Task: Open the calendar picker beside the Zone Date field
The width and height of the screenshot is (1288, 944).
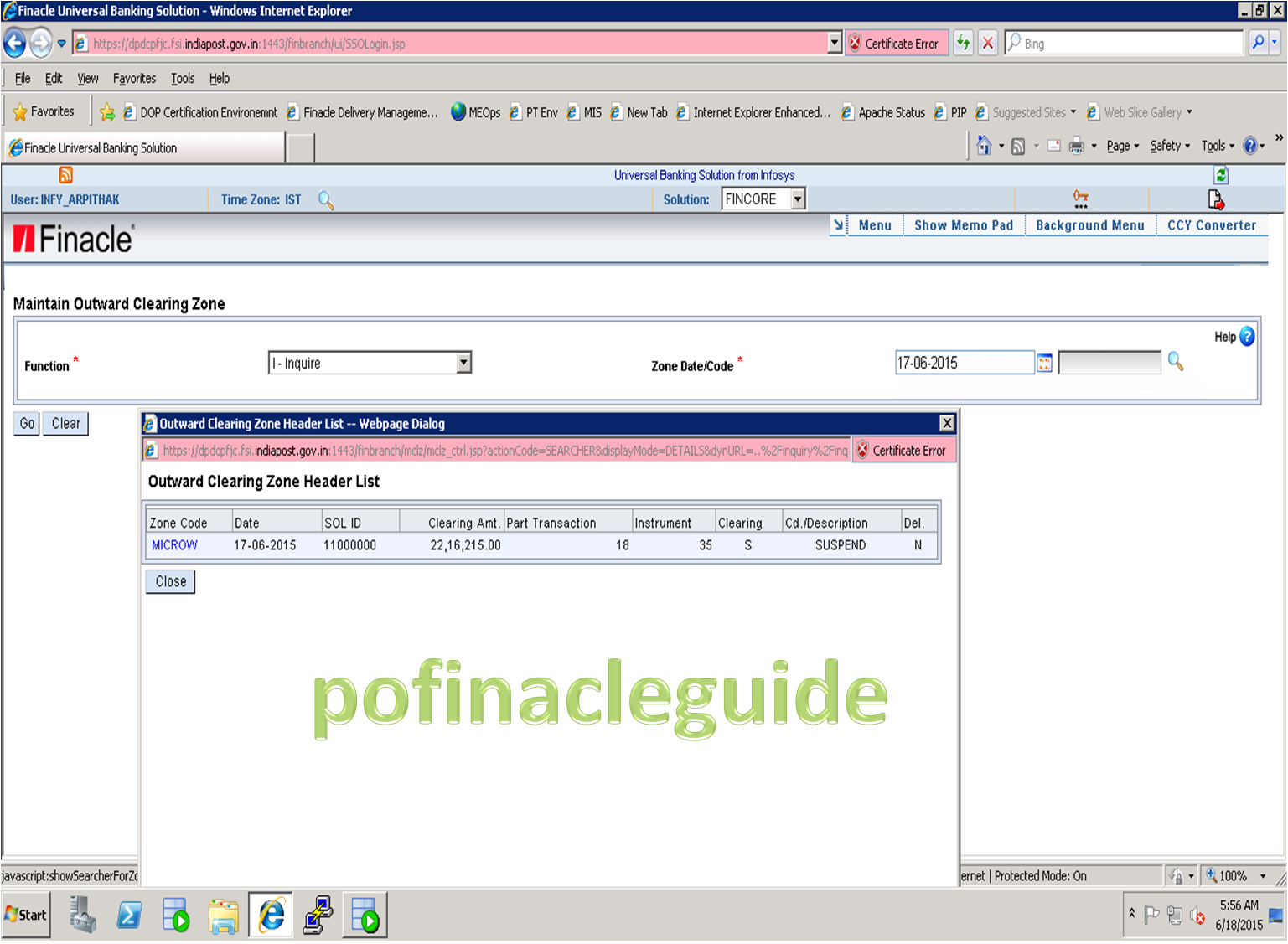Action: [1044, 362]
